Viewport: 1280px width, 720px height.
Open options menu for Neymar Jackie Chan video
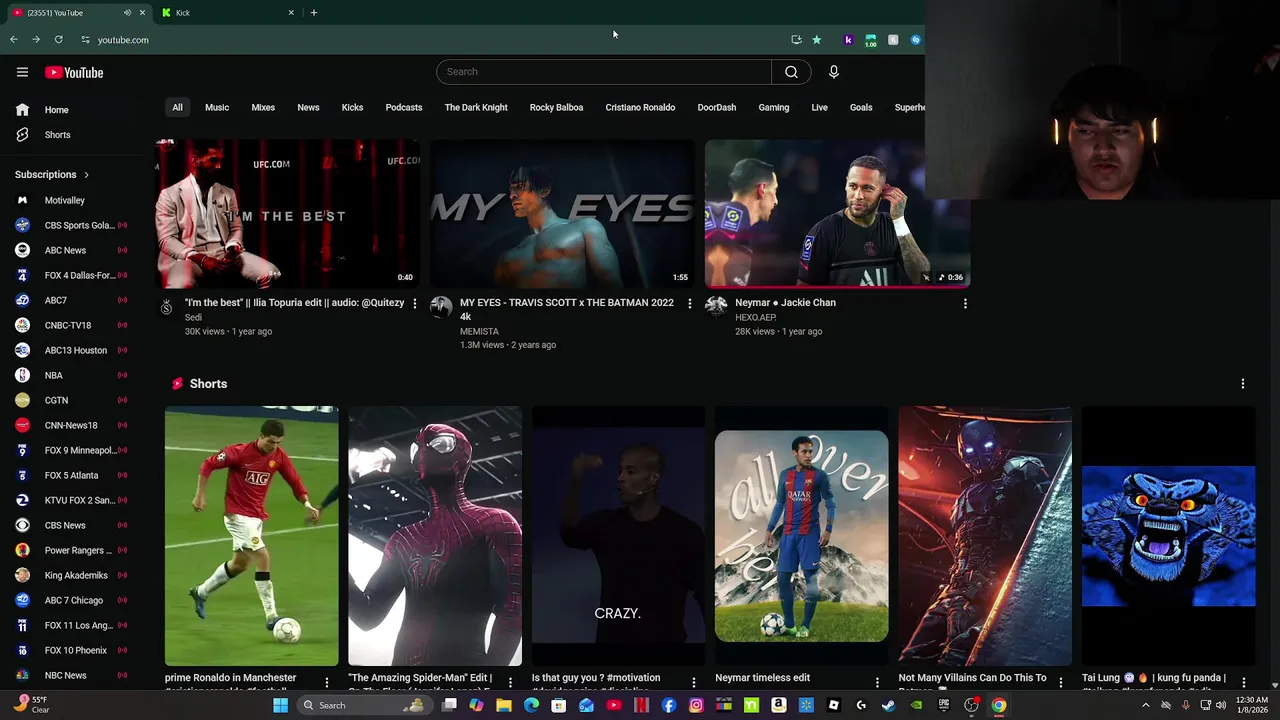pyautogui.click(x=965, y=303)
